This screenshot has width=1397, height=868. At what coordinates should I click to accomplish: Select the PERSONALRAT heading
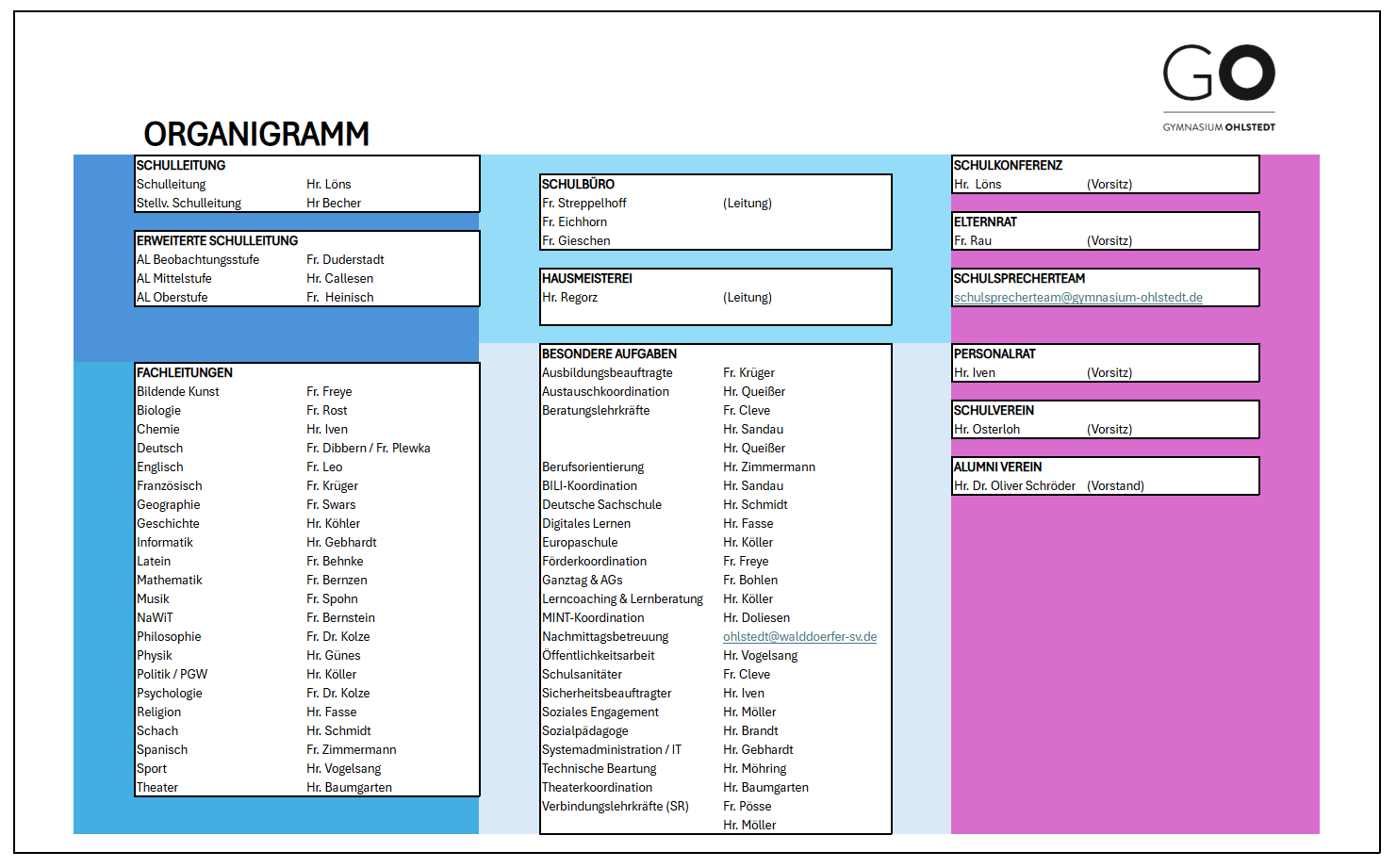[x=994, y=354]
